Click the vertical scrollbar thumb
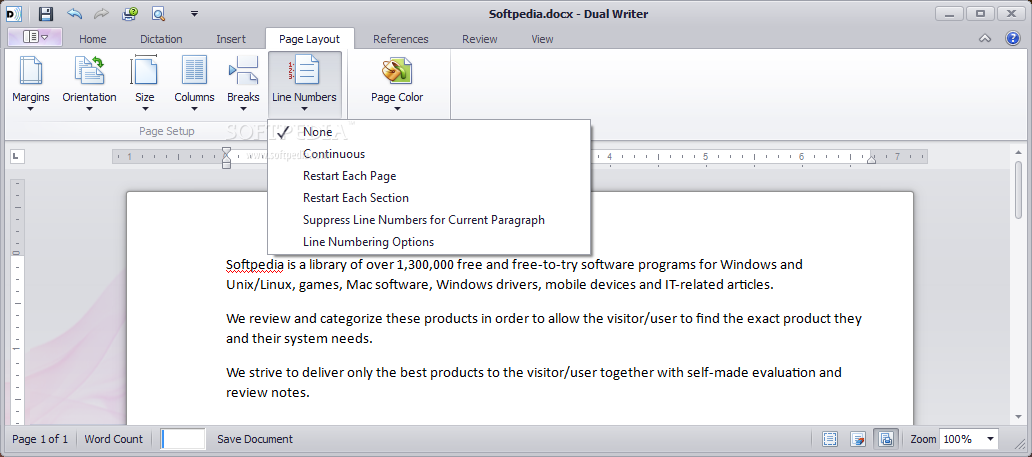The image size is (1032, 457). point(1019,191)
